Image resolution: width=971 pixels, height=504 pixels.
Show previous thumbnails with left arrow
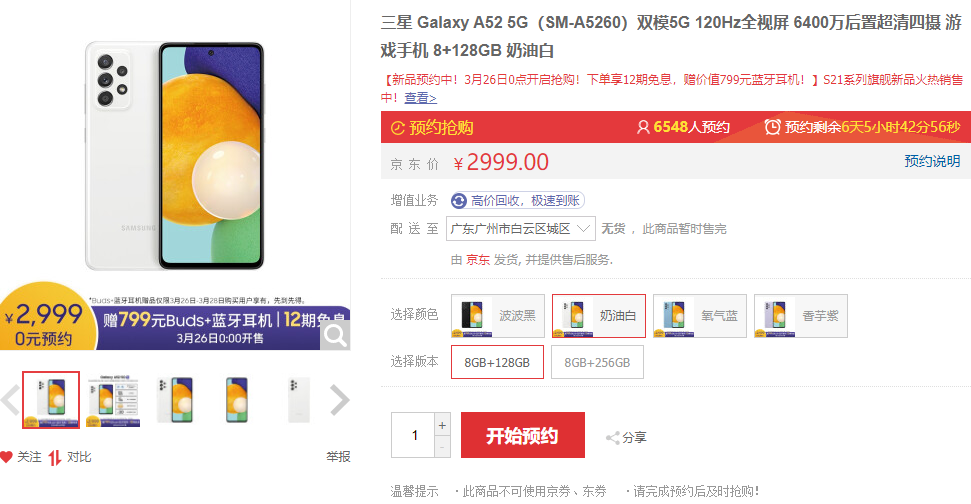tap(10, 400)
